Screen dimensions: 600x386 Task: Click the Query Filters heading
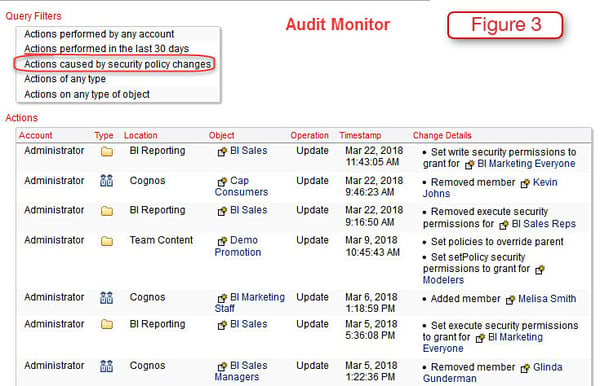(x=33, y=16)
